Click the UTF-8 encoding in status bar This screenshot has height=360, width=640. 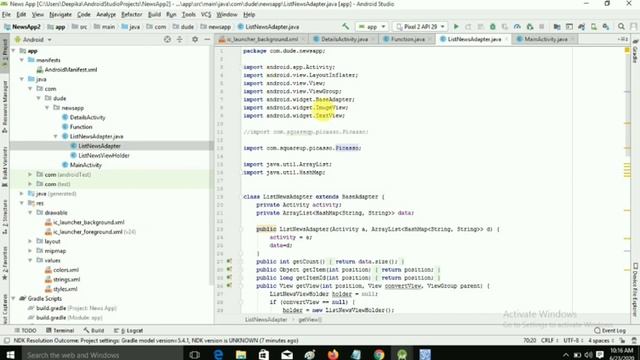573,340
